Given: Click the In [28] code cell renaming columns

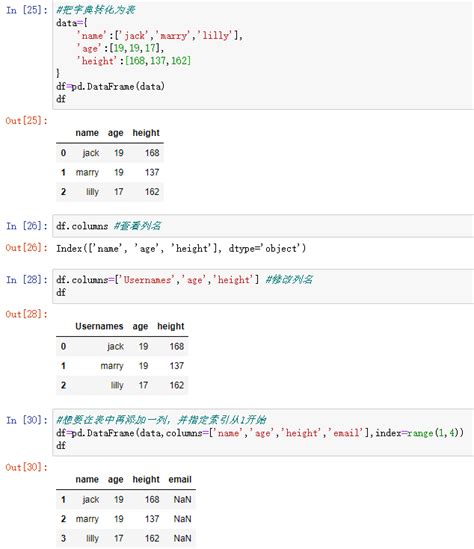Looking at the screenshot, I should (263, 286).
